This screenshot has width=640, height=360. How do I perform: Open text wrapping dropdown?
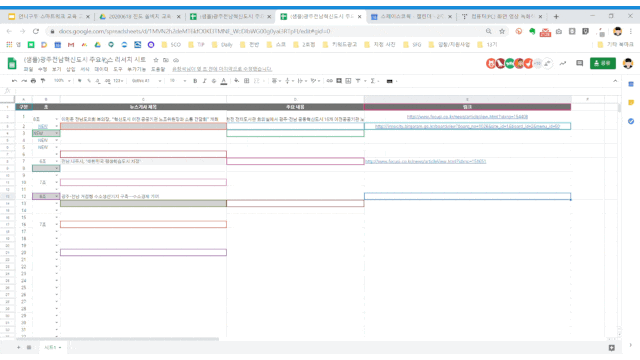pyautogui.click(x=301, y=81)
